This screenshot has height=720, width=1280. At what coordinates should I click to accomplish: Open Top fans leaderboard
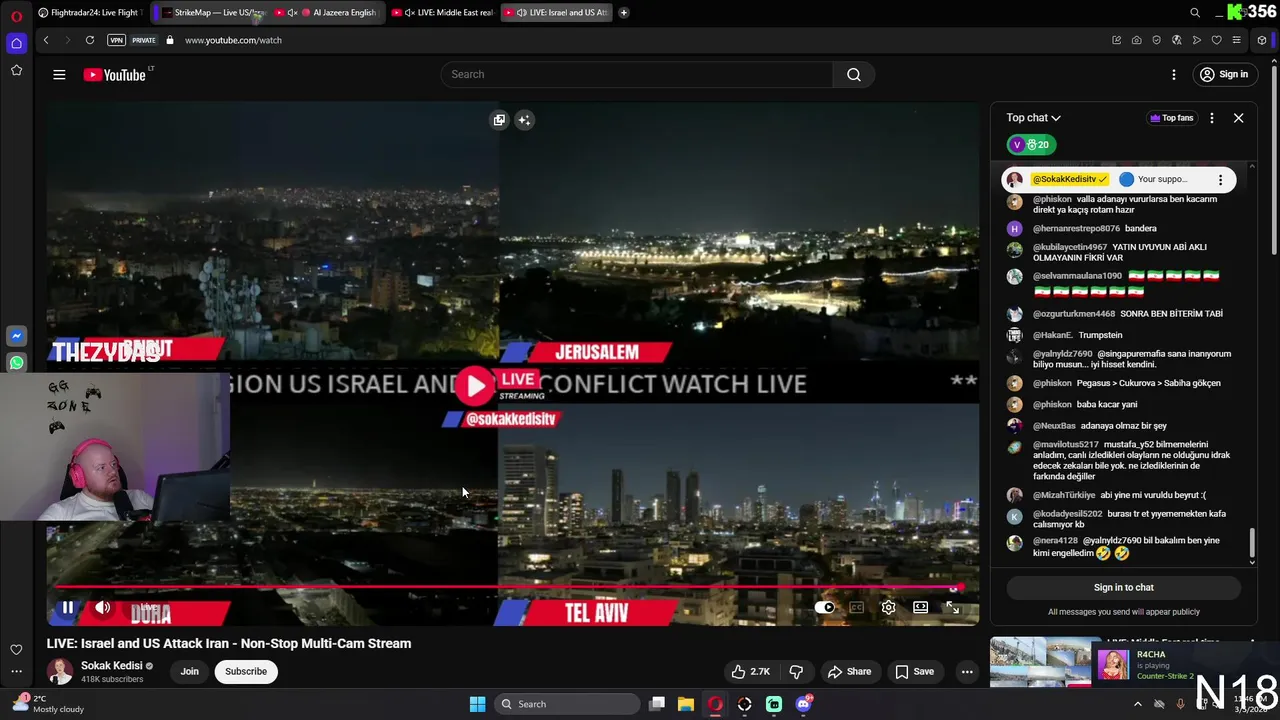[x=1171, y=118]
